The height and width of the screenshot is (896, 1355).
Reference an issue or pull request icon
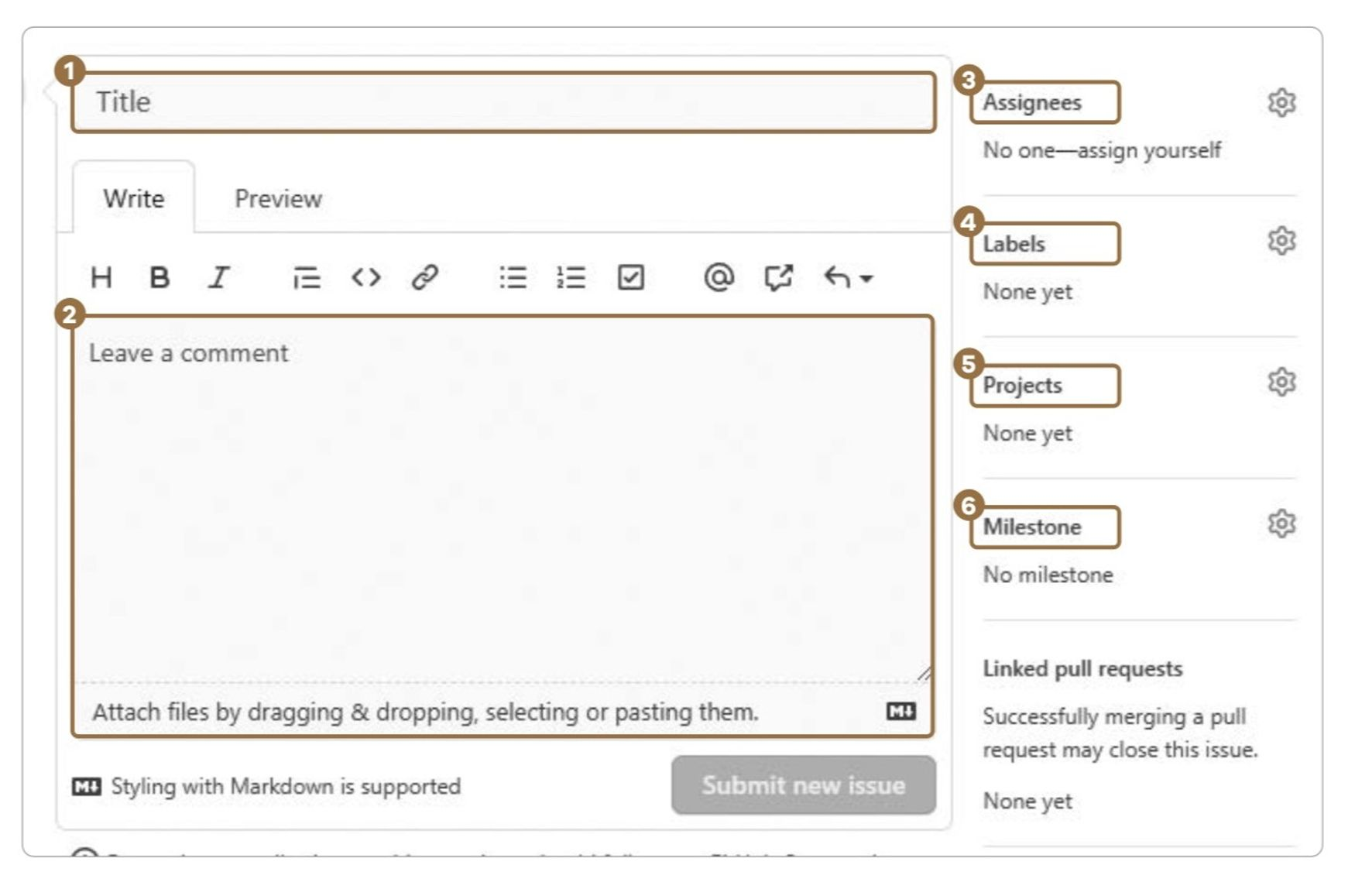pos(778,277)
